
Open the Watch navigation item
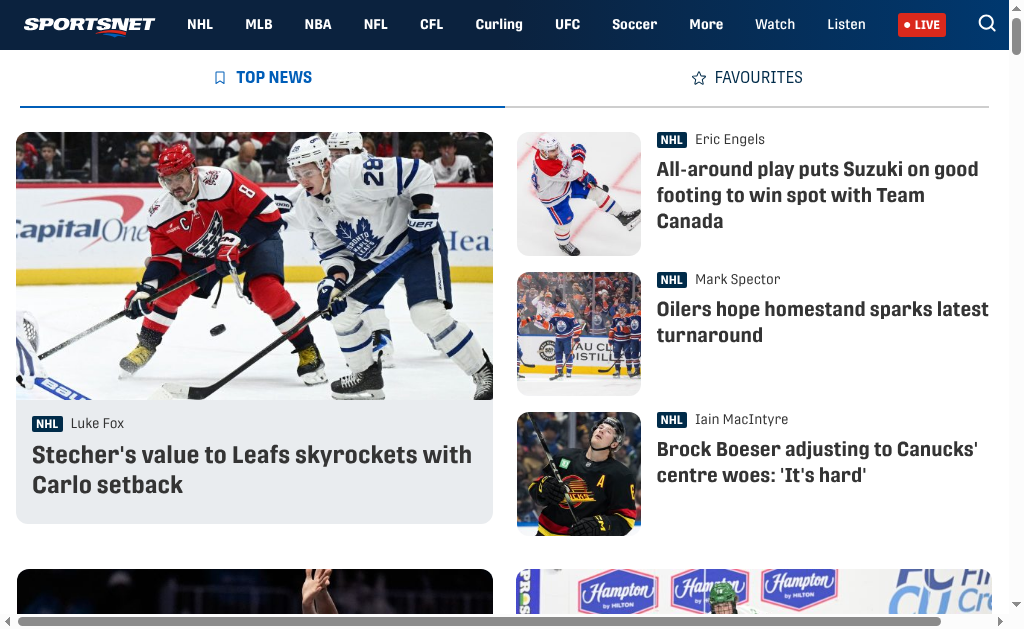(x=775, y=24)
